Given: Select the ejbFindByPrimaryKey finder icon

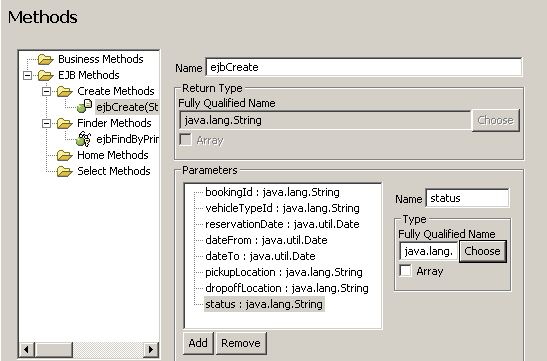Looking at the screenshot, I should (84, 139).
